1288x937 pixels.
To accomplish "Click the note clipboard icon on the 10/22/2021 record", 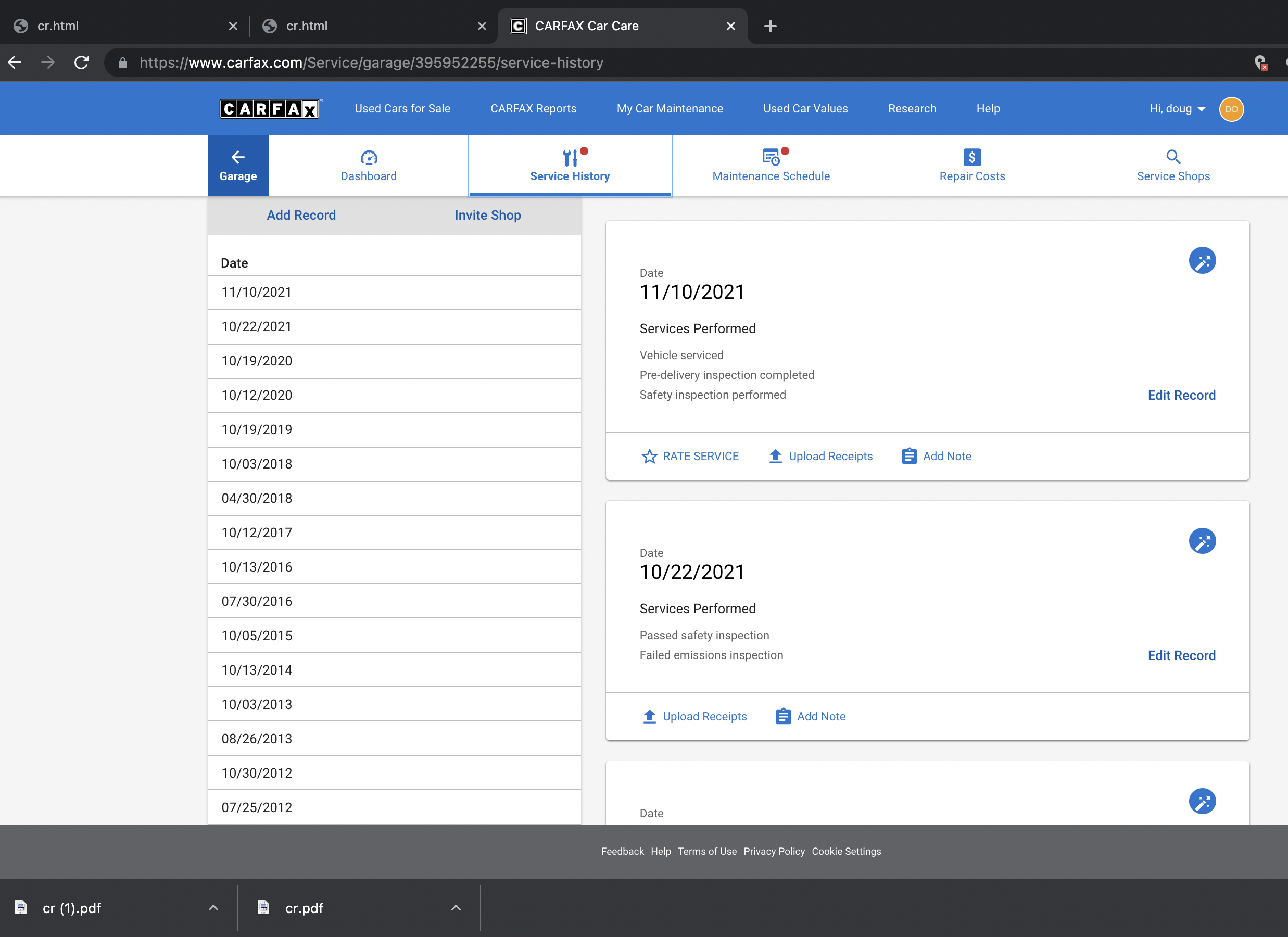I will (783, 717).
